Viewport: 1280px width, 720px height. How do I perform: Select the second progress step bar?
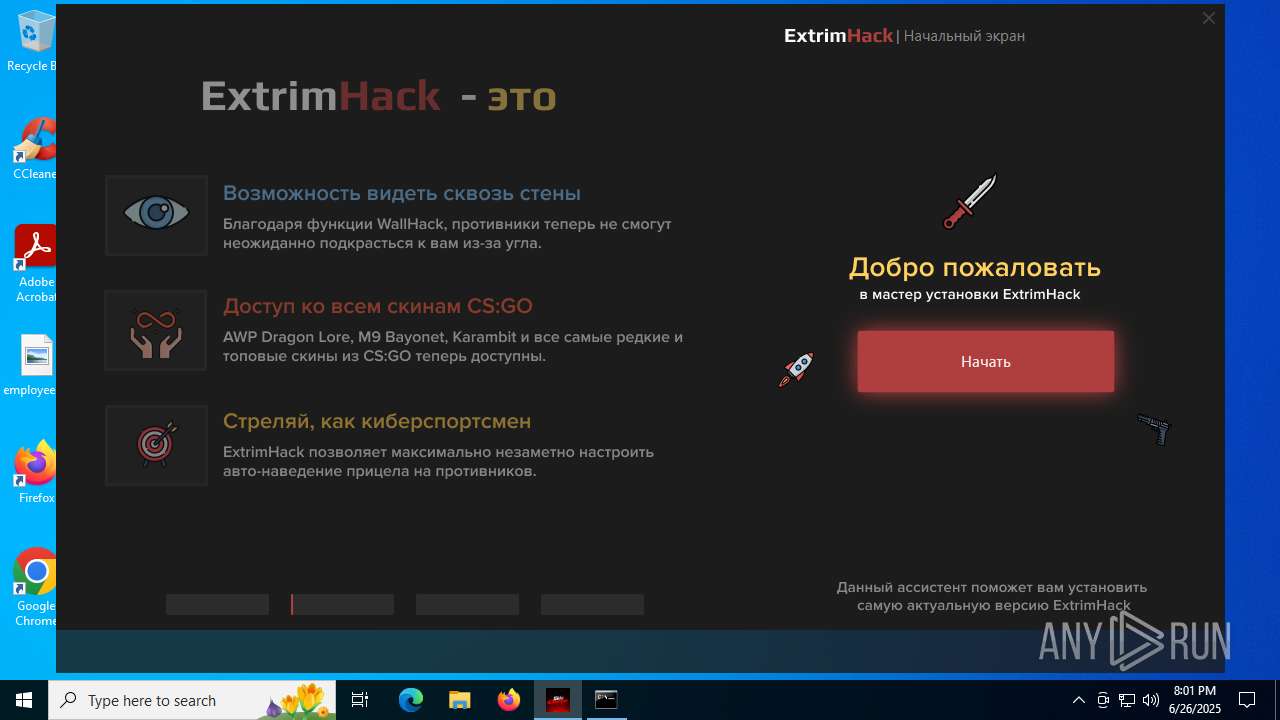[342, 604]
